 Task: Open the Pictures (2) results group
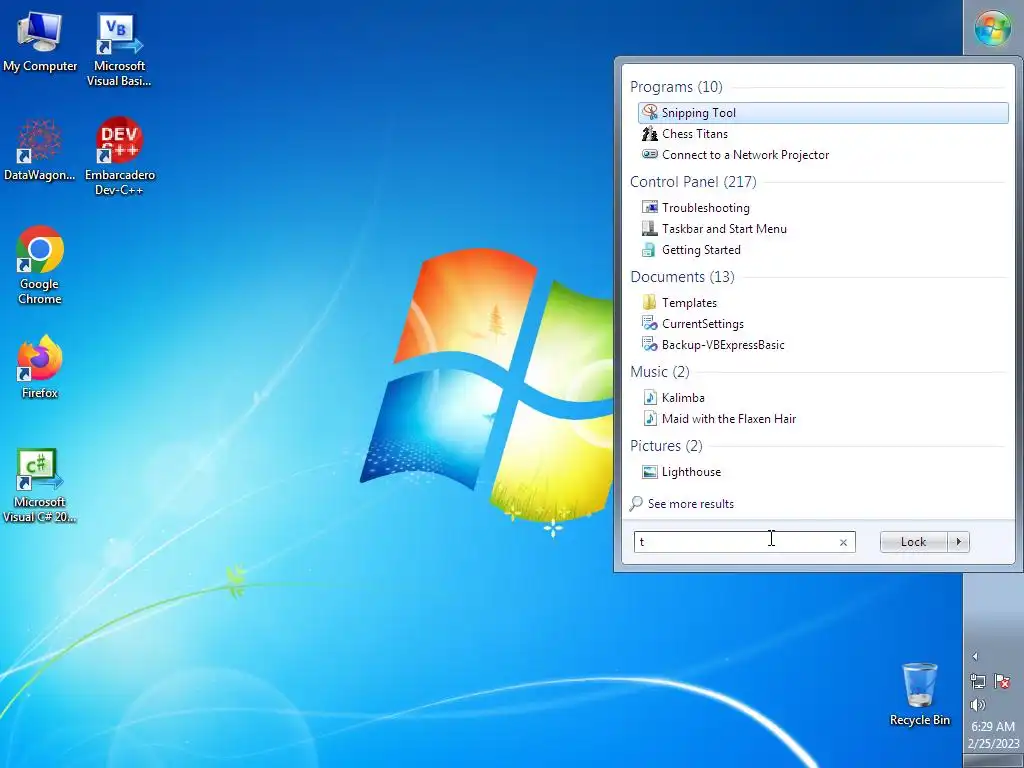click(x=666, y=446)
